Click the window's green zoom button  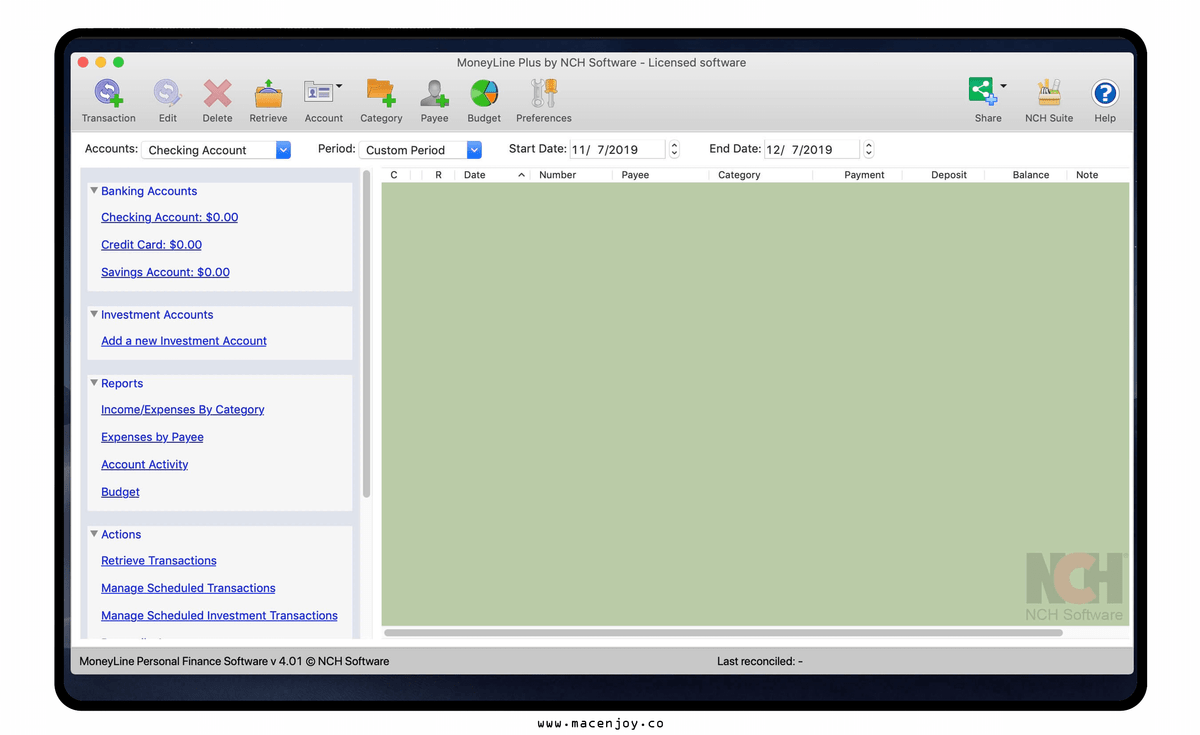pos(119,62)
